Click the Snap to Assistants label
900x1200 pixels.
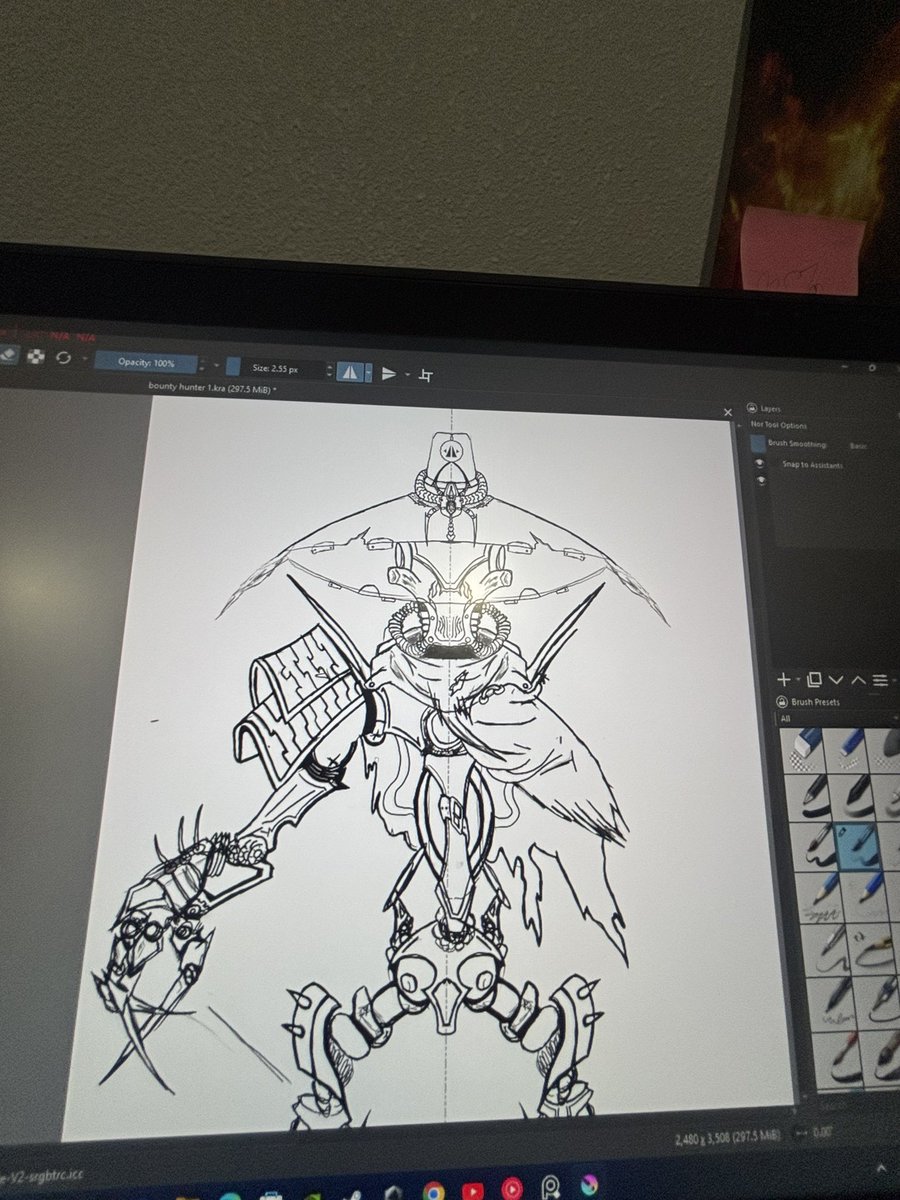812,465
